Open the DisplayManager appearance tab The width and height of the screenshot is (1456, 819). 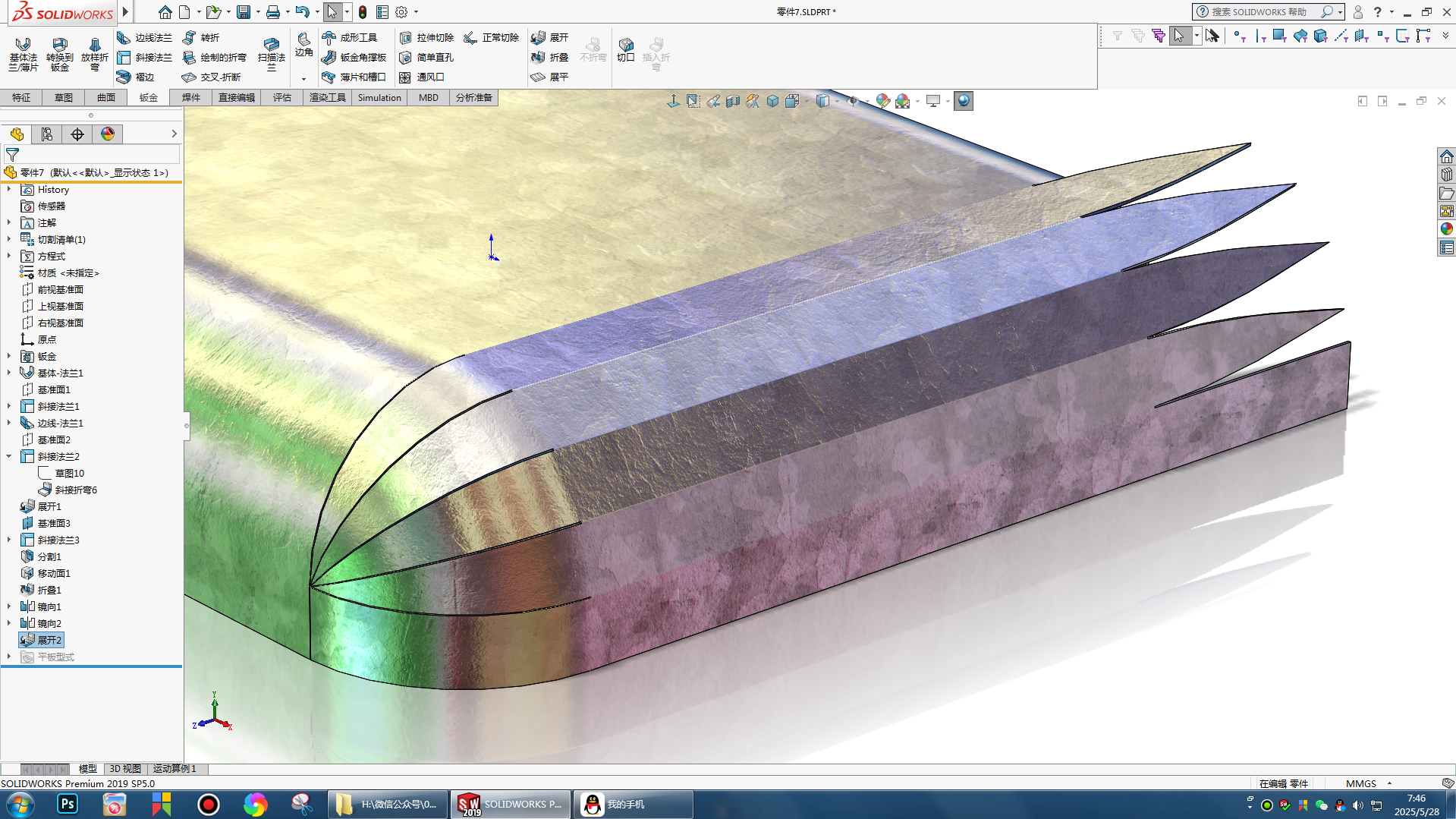(x=108, y=134)
